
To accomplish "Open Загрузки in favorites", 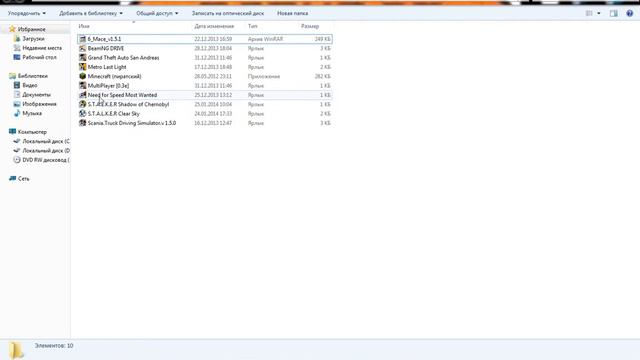I will [33, 39].
